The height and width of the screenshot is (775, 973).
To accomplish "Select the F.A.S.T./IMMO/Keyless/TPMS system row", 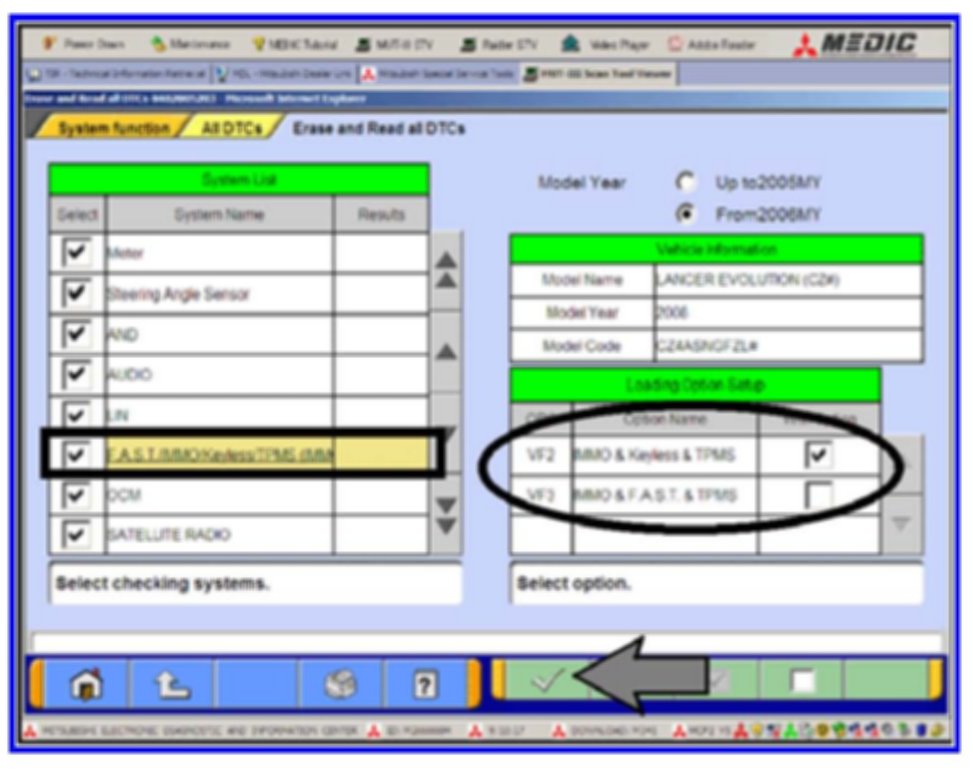I will pyautogui.click(x=220, y=455).
